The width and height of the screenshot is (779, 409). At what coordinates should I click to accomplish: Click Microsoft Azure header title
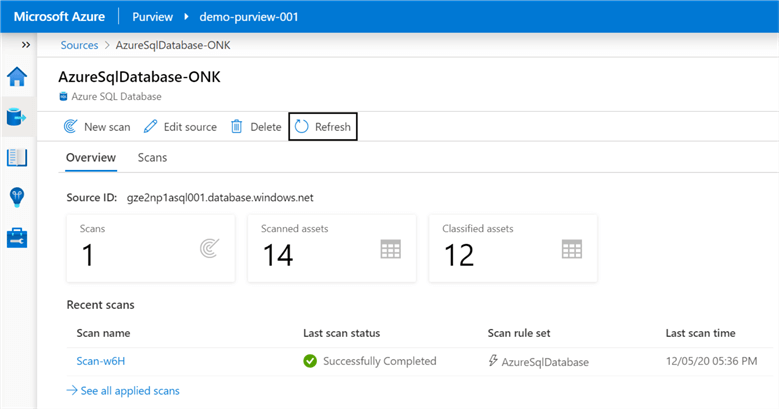[58, 16]
